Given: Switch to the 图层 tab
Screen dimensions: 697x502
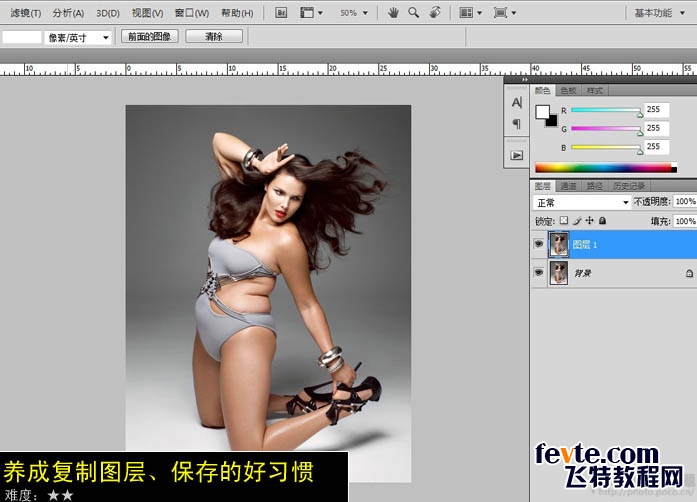Looking at the screenshot, I should [x=542, y=186].
